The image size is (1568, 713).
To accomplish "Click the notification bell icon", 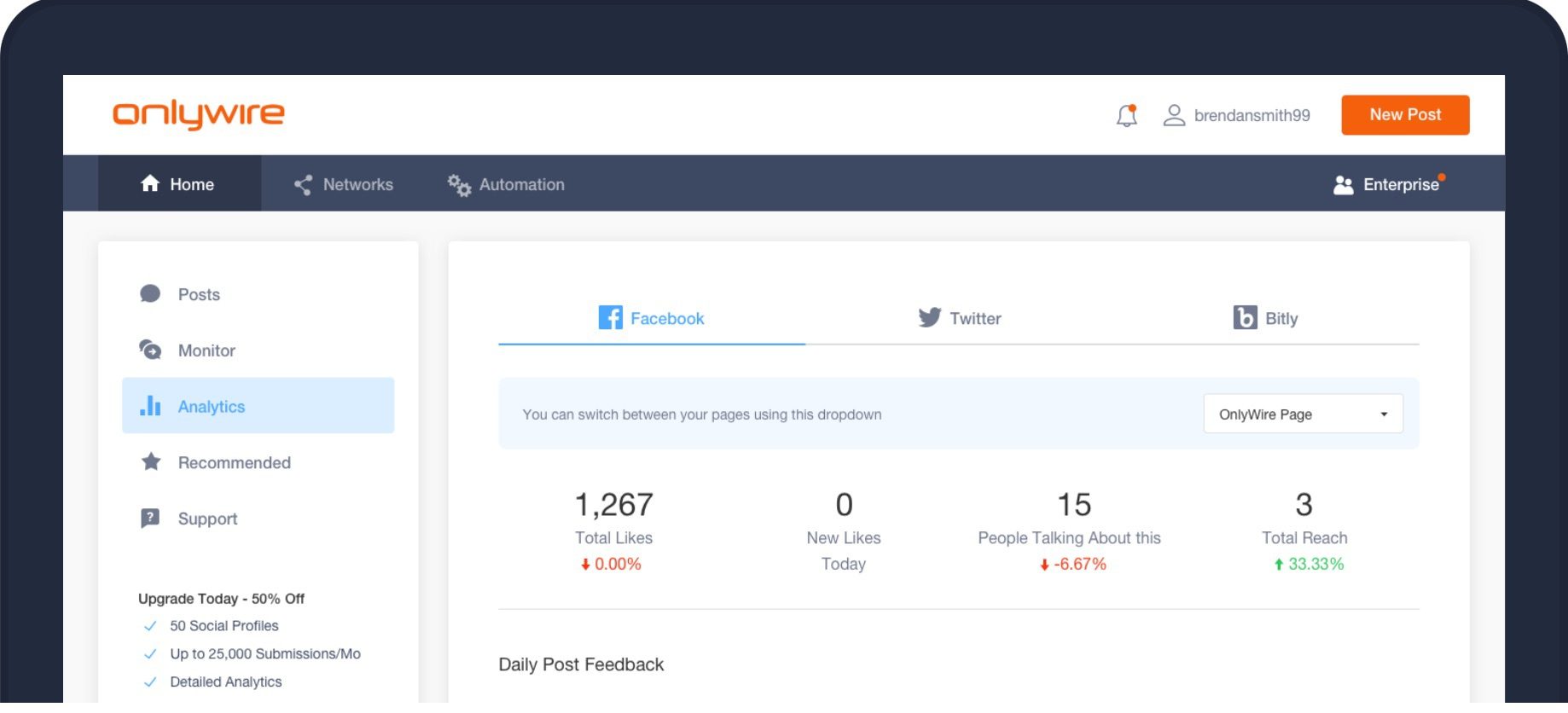I will tap(1126, 115).
